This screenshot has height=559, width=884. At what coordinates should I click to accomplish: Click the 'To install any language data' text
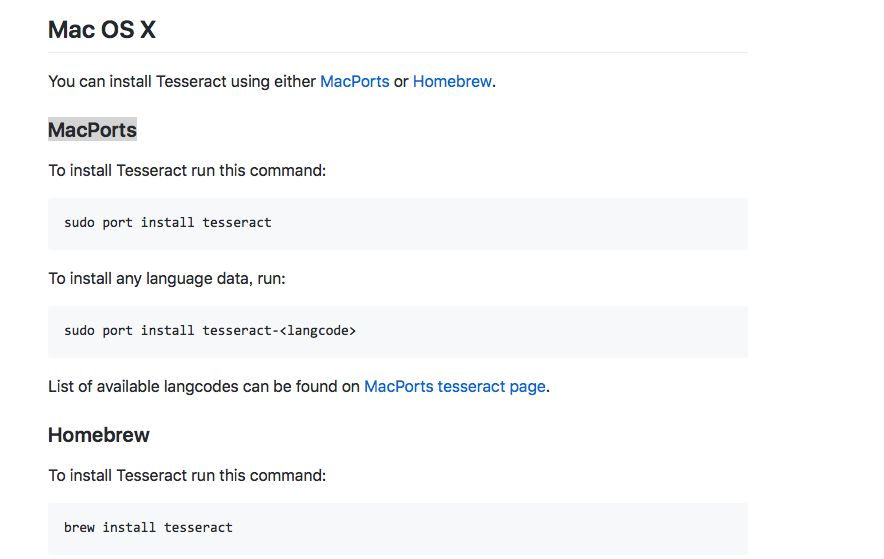[167, 279]
